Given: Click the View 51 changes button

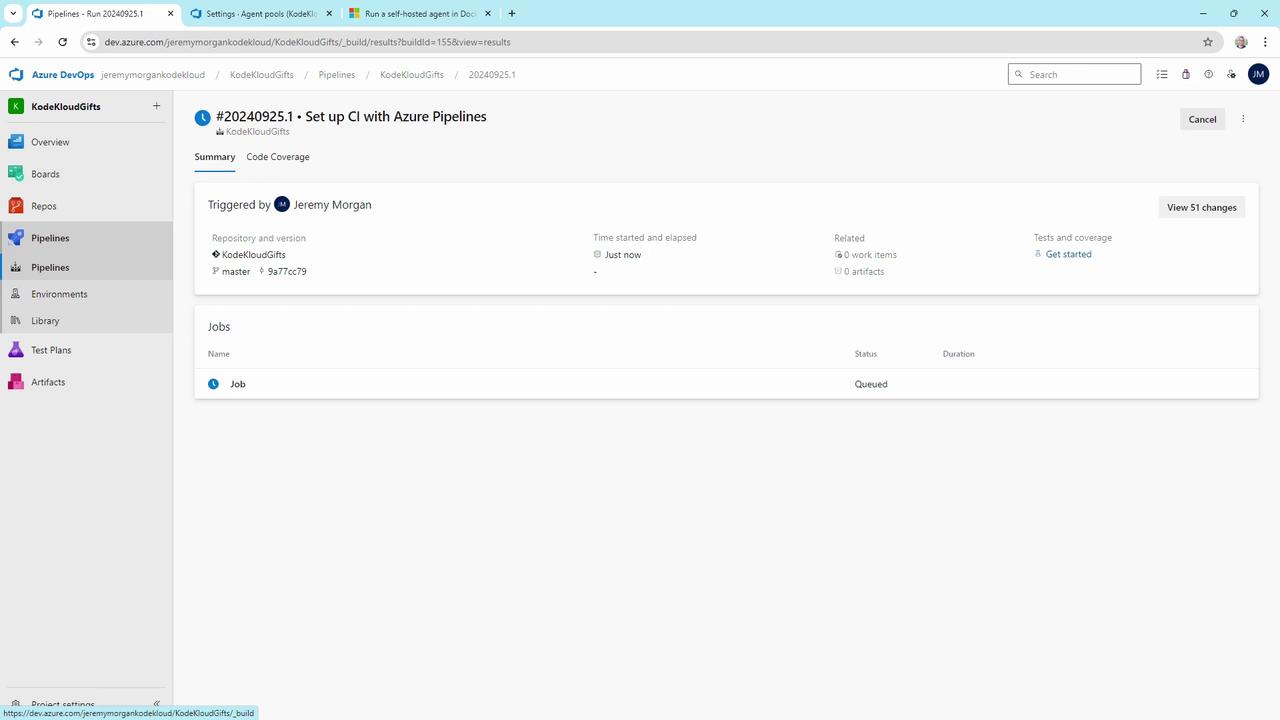Looking at the screenshot, I should pyautogui.click(x=1202, y=207).
